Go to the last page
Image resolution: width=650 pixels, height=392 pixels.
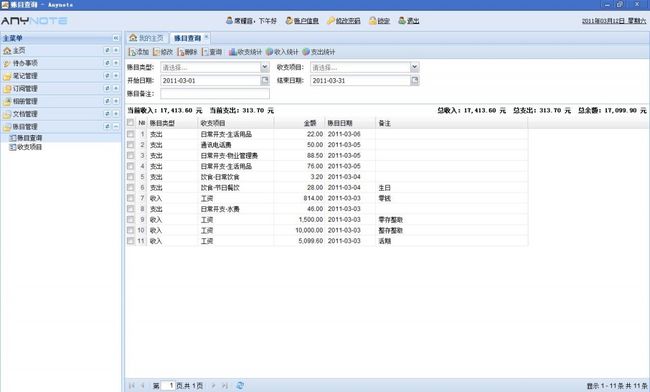225,385
